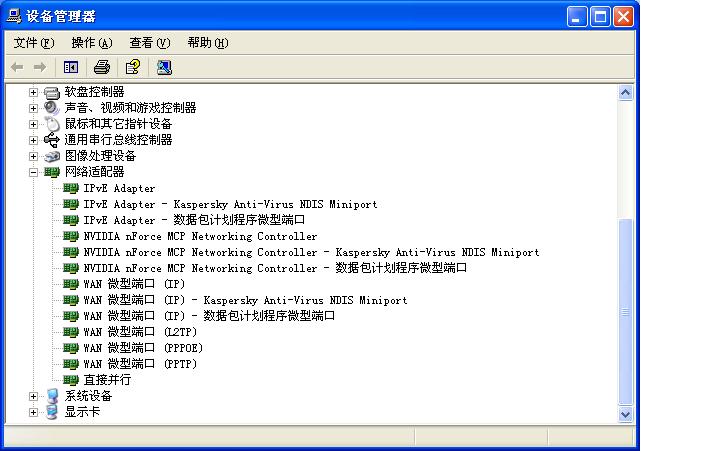Click the 声音、视频和游戏控制器 speaker icon

[52, 108]
